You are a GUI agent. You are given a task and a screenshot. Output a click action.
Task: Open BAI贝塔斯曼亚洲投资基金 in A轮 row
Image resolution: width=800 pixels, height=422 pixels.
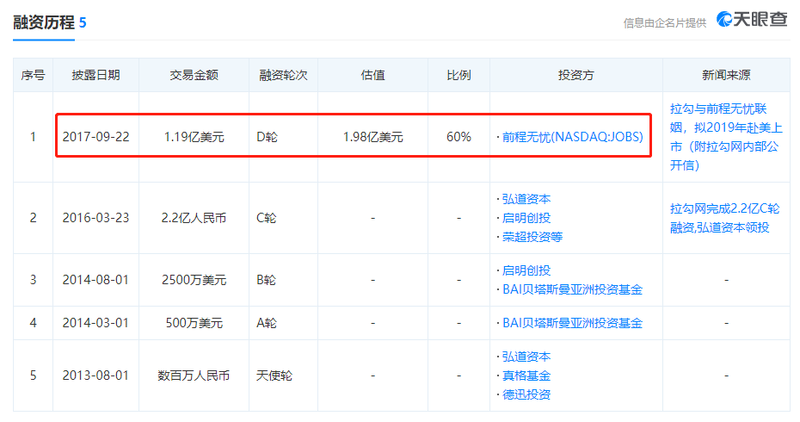[x=572, y=323]
